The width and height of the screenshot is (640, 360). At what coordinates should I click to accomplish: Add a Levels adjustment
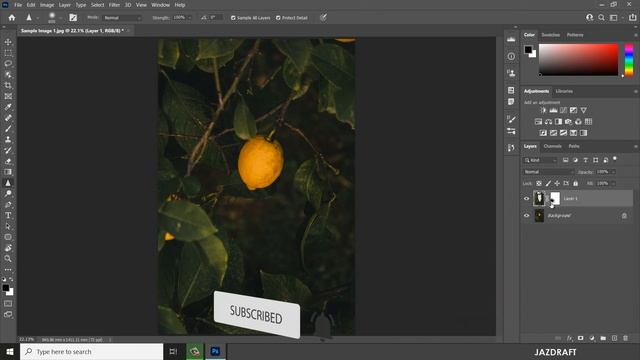(x=553, y=110)
